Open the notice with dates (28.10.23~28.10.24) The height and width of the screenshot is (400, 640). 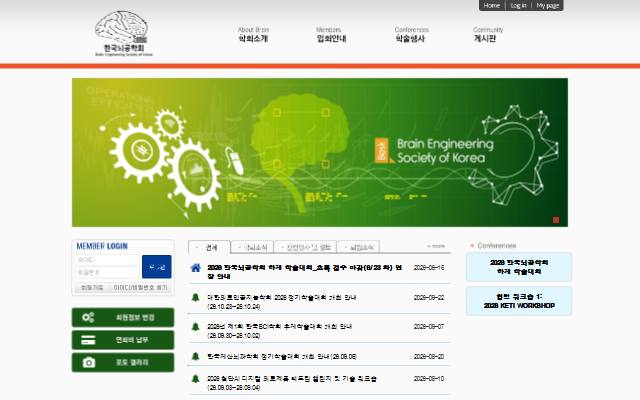click(282, 302)
